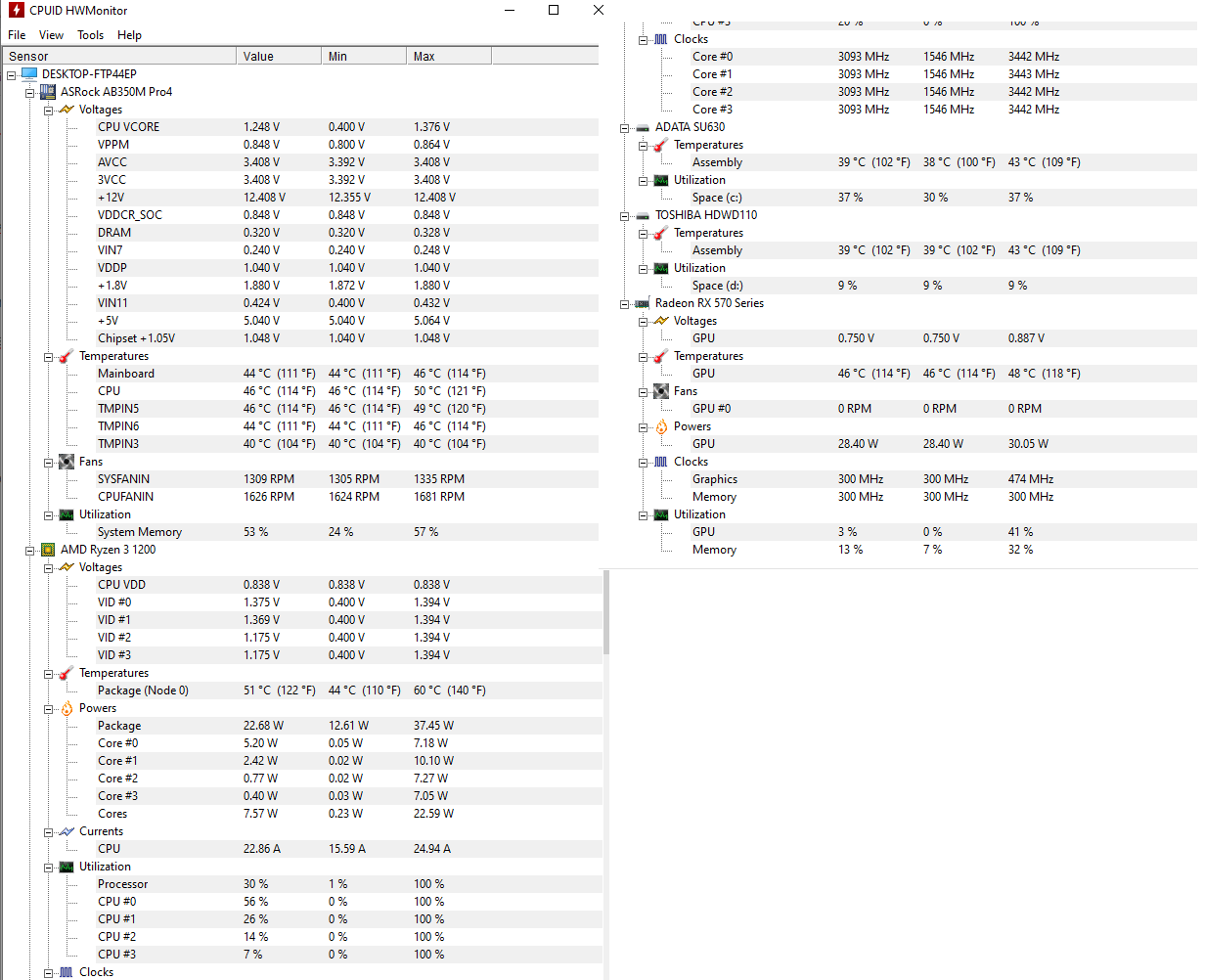This screenshot has height=980, width=1205.
Task: Click the 22.86 A CPU current value
Action: [262, 849]
